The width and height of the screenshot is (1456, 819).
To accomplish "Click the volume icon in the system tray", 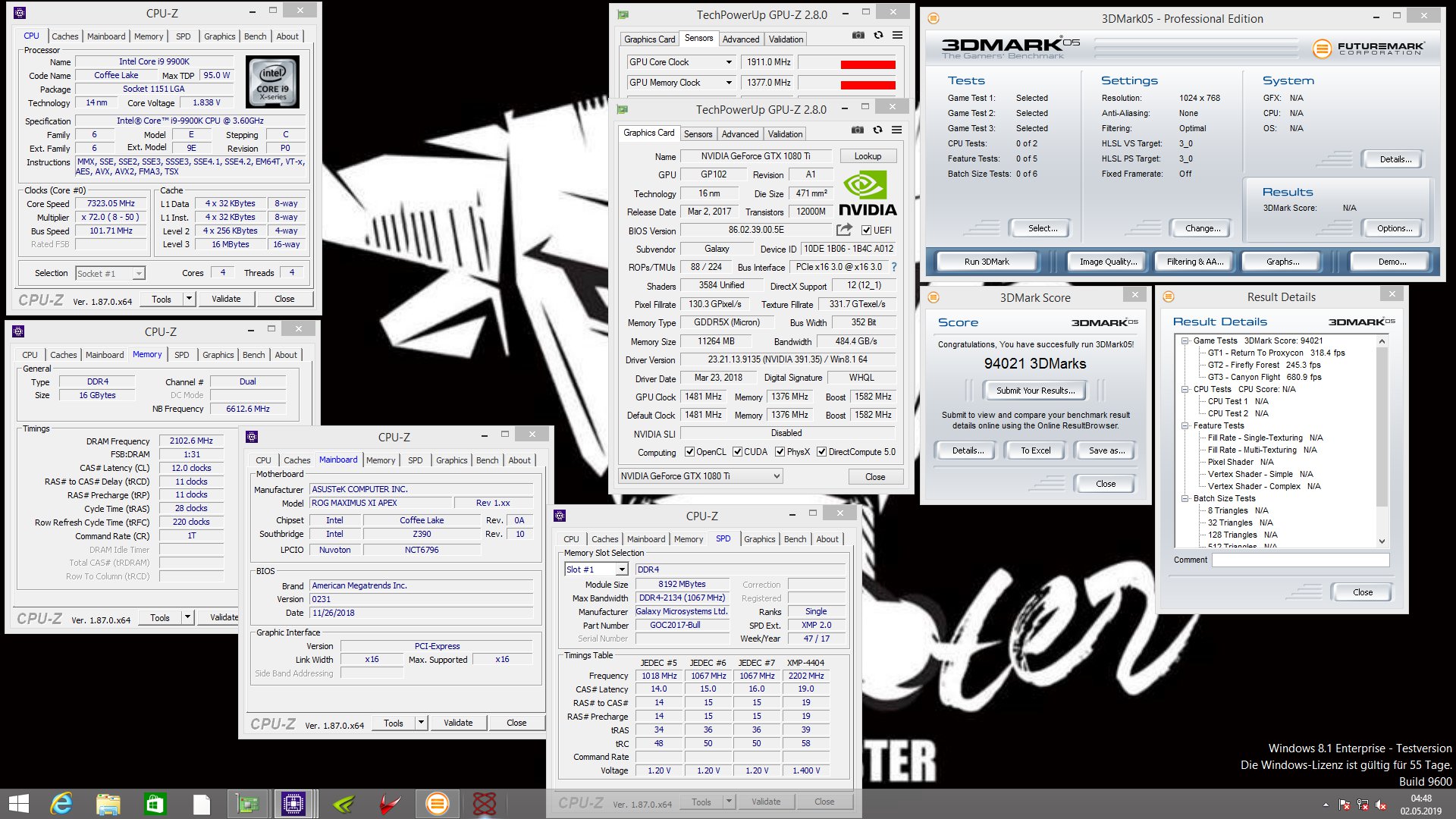I will coord(1382,805).
